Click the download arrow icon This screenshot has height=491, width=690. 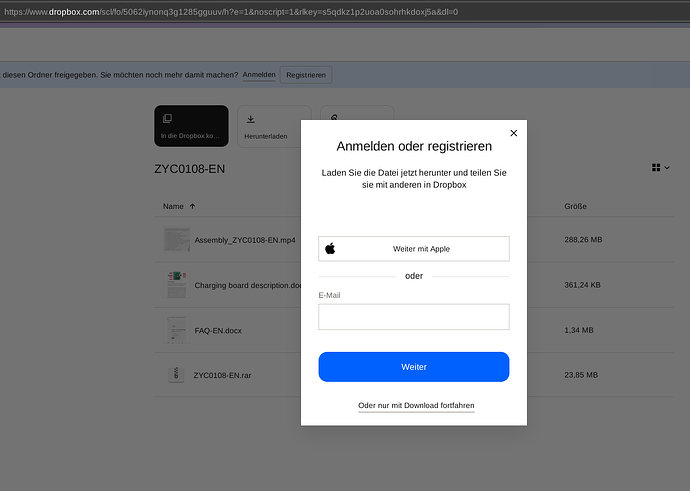click(251, 119)
